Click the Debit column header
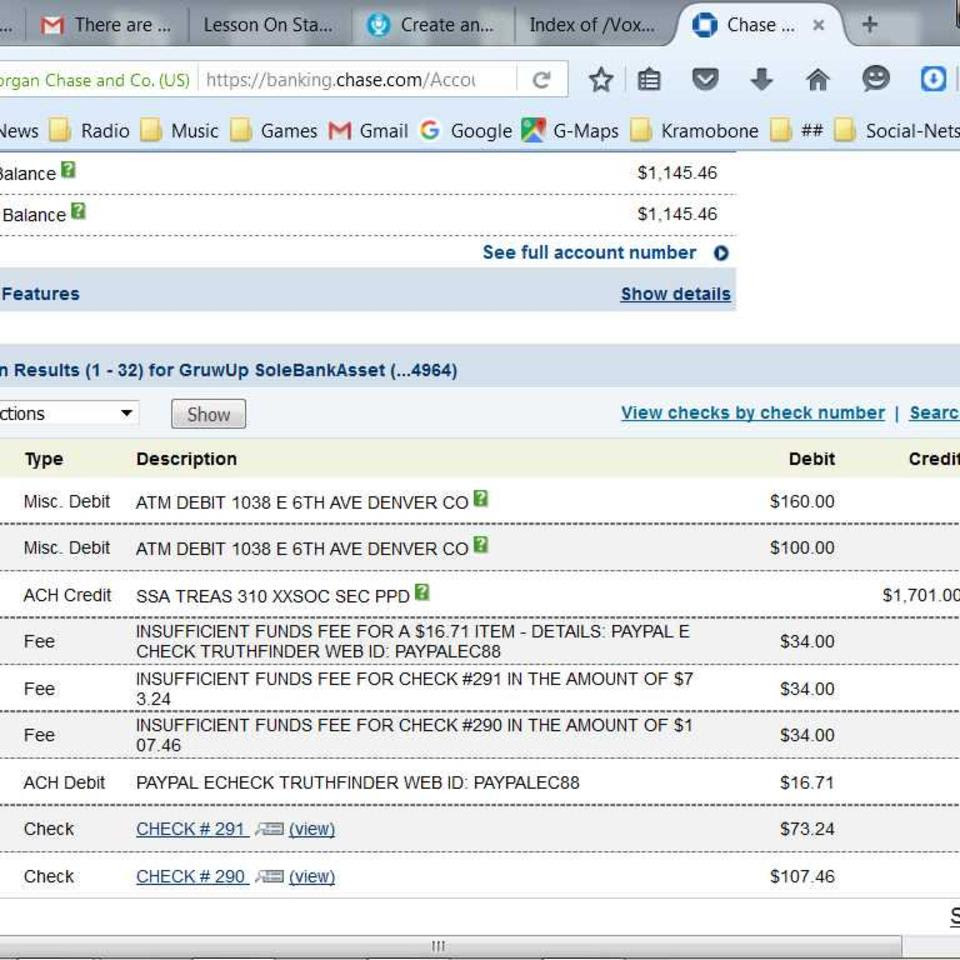The height and width of the screenshot is (960, 960). pos(811,459)
